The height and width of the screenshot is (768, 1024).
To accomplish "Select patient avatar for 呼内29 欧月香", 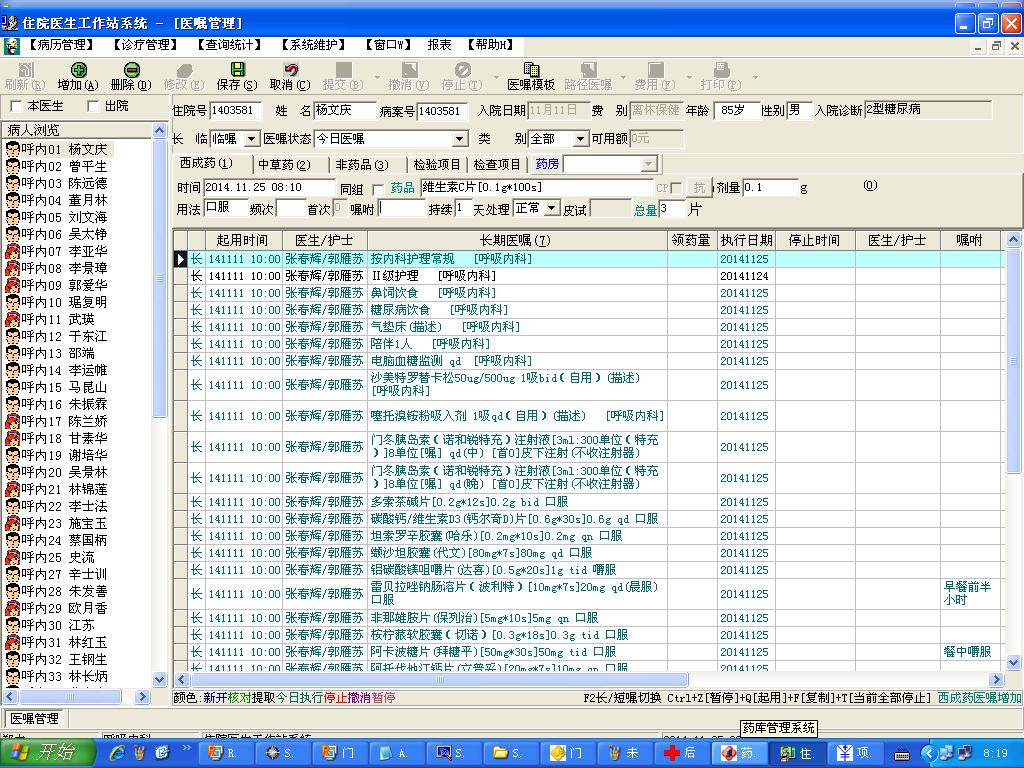I will coord(12,608).
